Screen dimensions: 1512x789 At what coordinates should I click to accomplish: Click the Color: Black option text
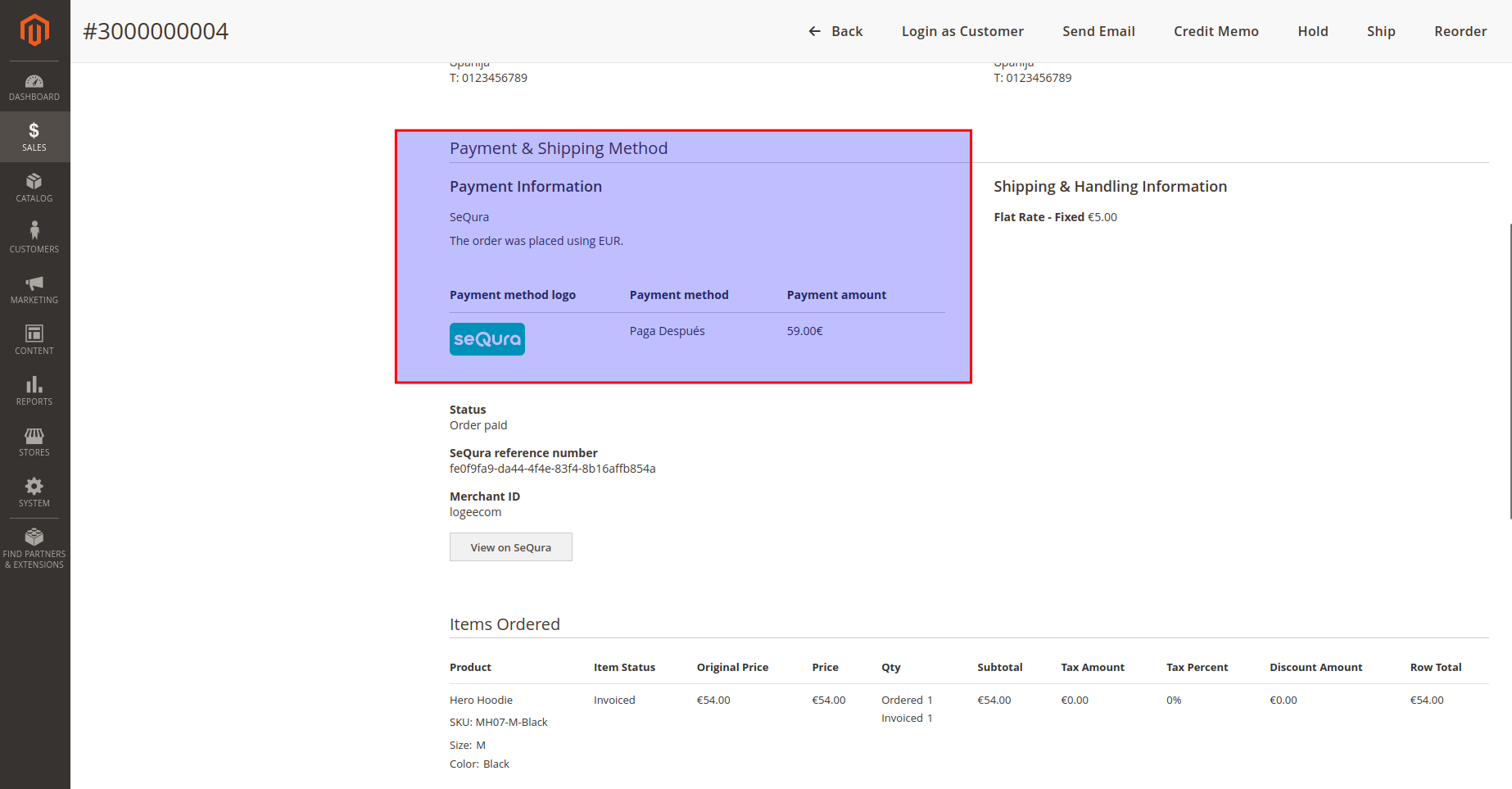[x=479, y=764]
